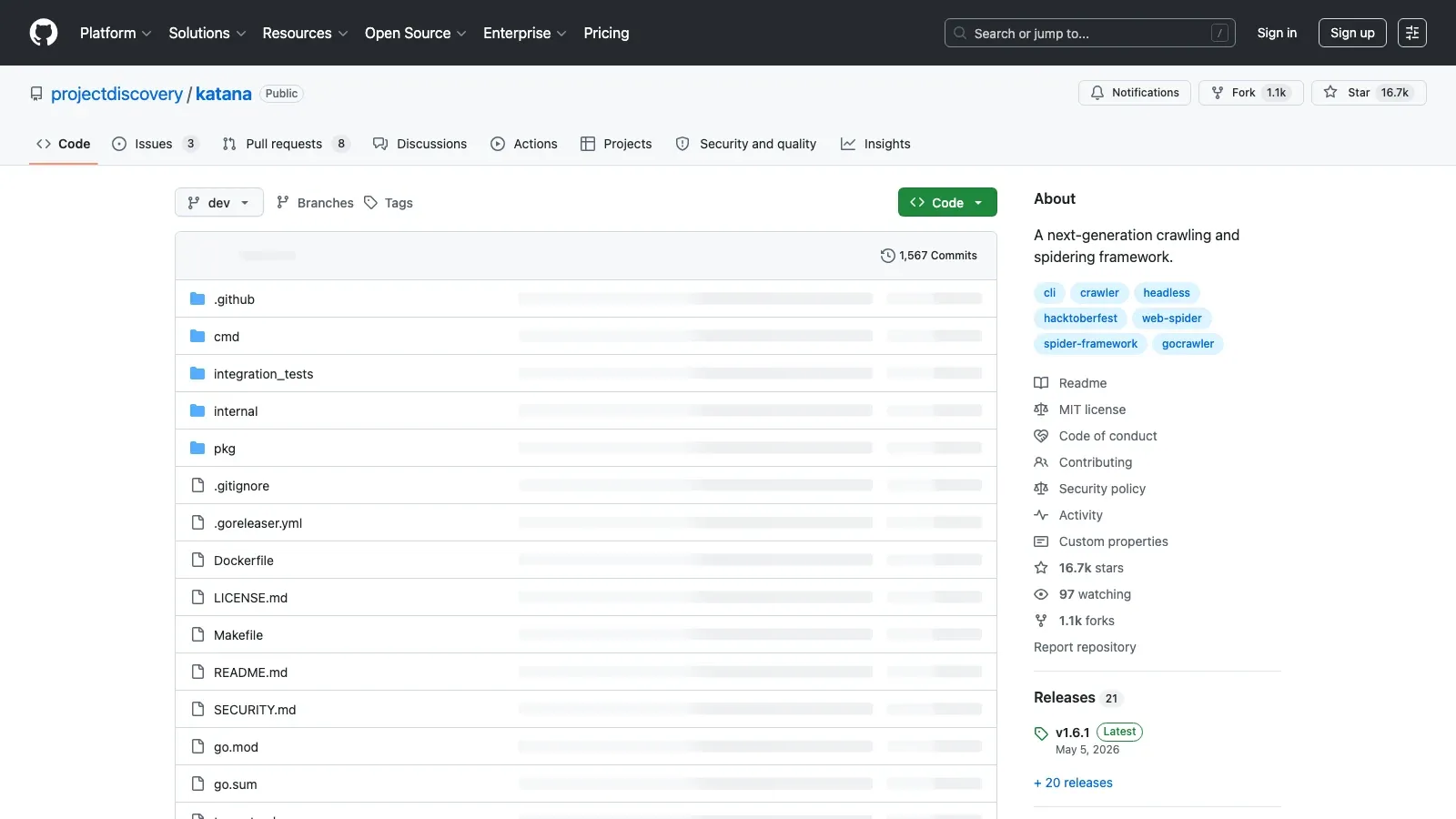Click the Readme book icon
This screenshot has height=819, width=1456.
coord(1041,383)
